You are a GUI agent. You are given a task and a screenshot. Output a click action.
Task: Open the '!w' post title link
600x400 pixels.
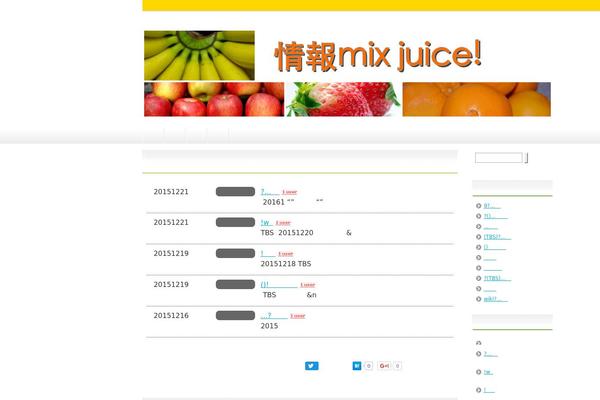[x=267, y=222]
